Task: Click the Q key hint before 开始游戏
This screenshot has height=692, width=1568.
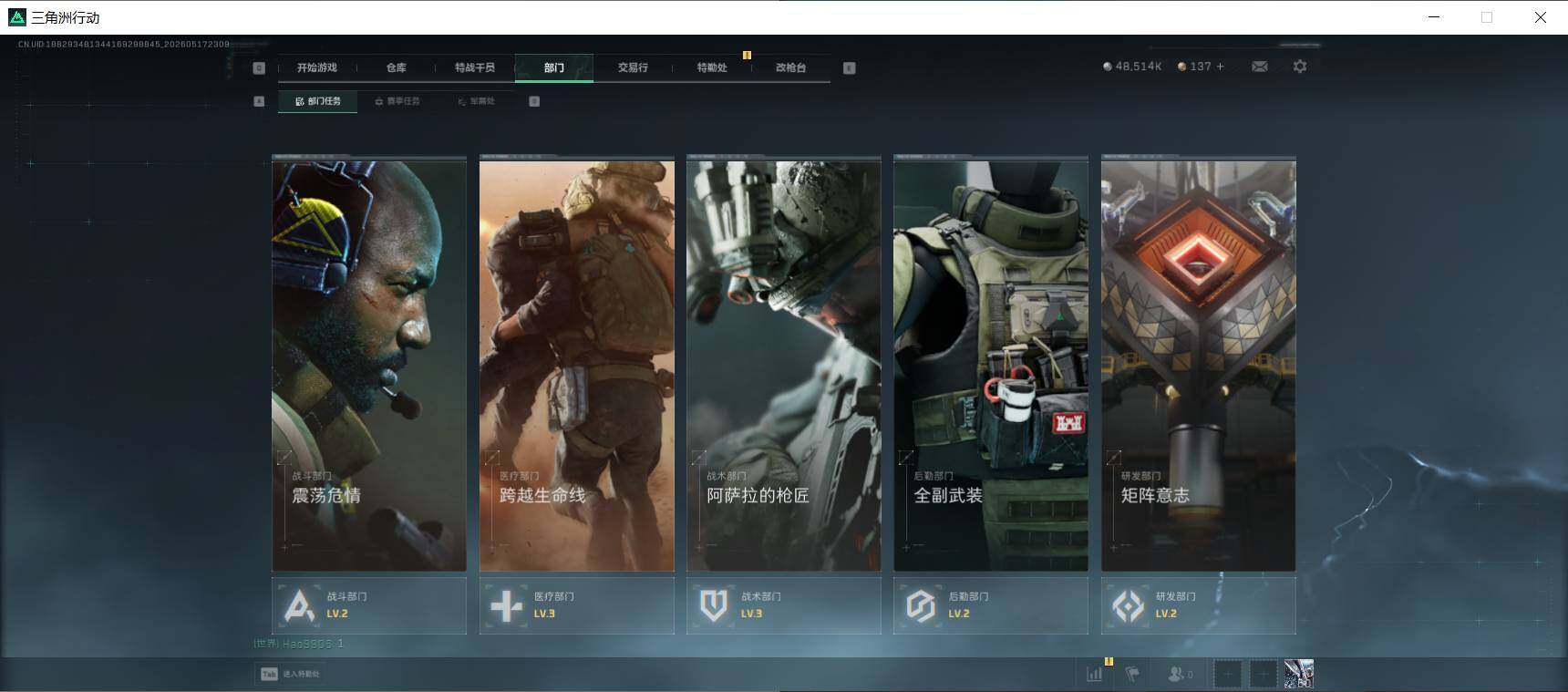Action: (x=259, y=67)
